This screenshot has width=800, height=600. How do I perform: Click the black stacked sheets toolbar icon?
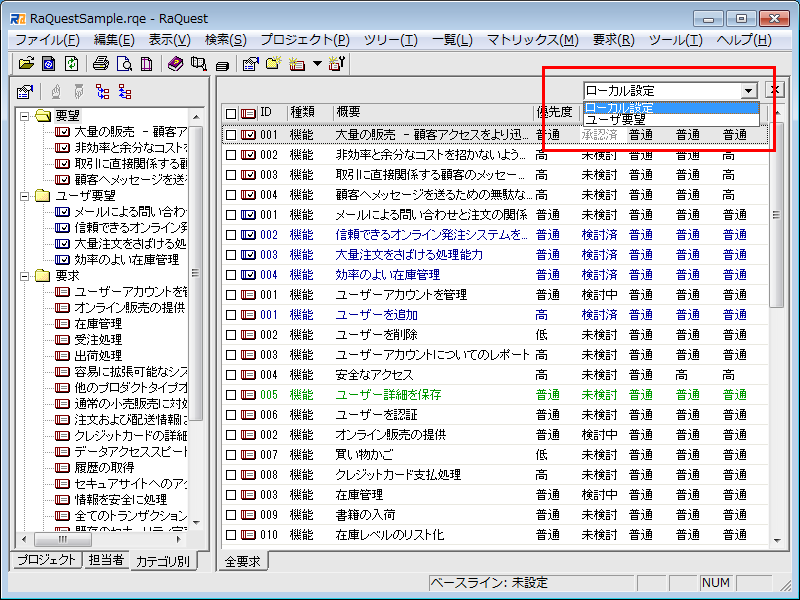point(221,65)
